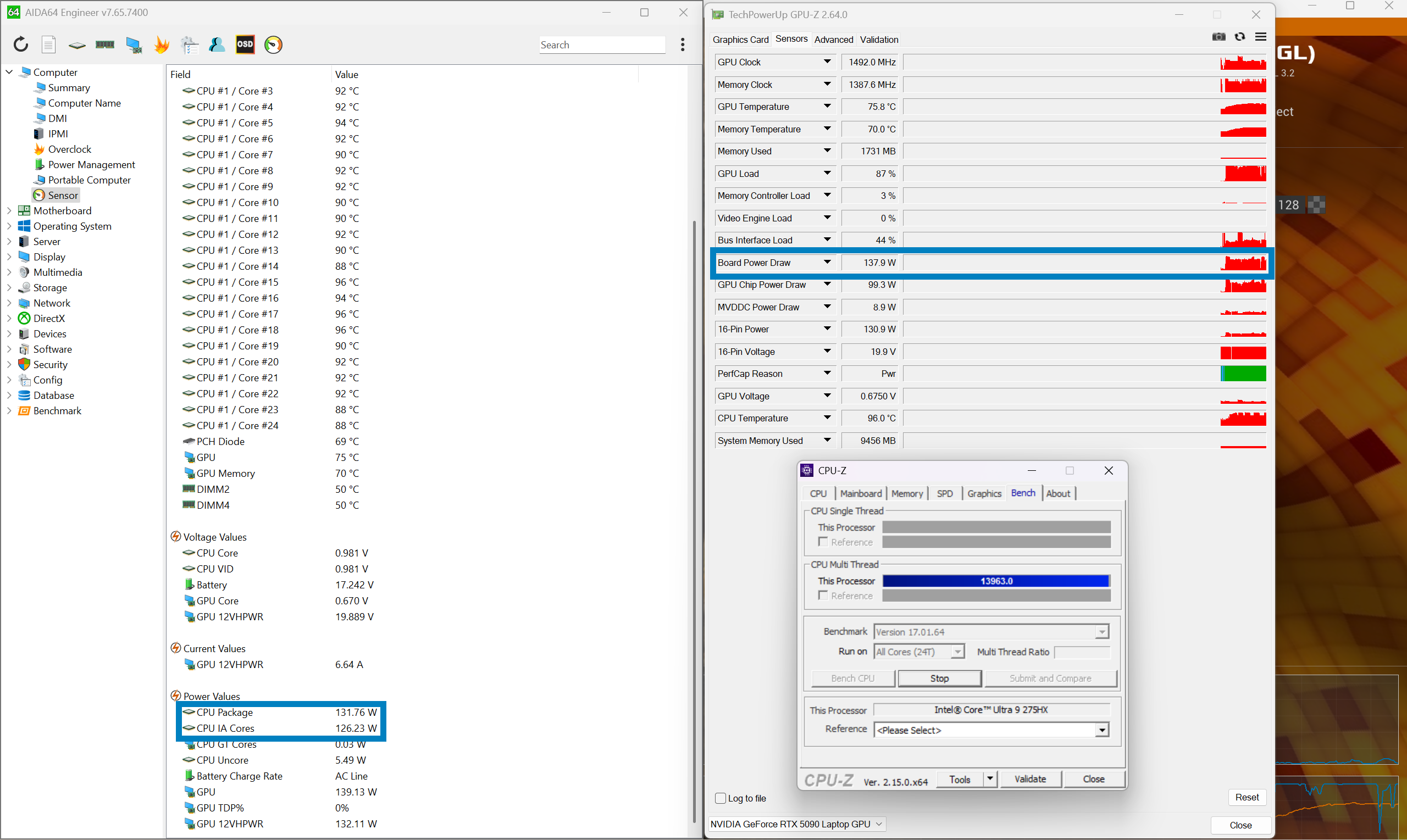Switch to Validation tab in GPU-Z
This screenshot has width=1407, height=840.
[879, 39]
